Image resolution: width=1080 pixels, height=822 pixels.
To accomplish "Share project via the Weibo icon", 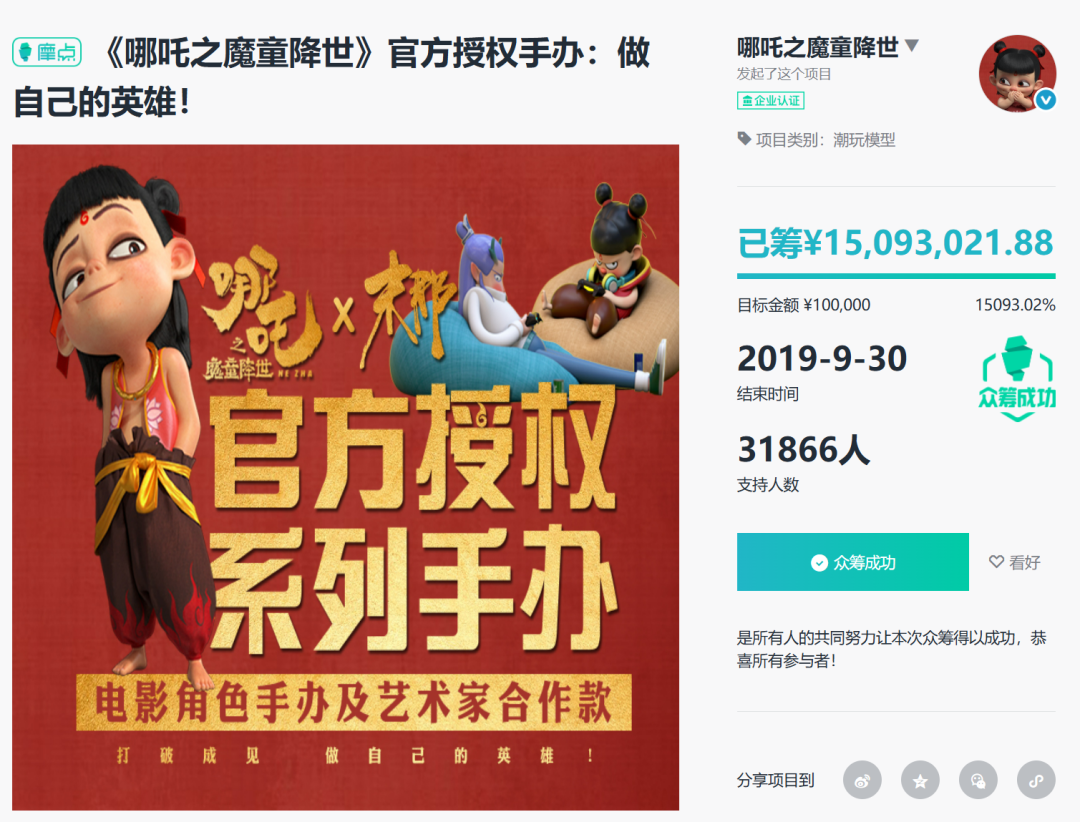I will 862,780.
